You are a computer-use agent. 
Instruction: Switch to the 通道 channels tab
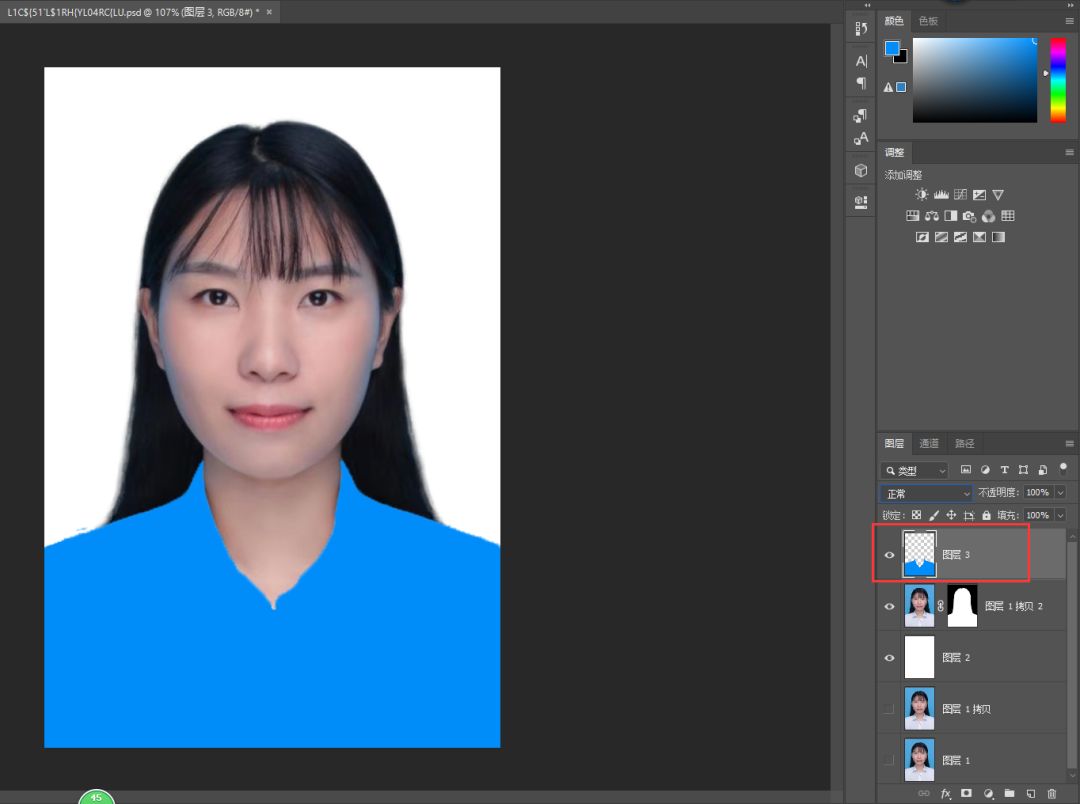929,443
